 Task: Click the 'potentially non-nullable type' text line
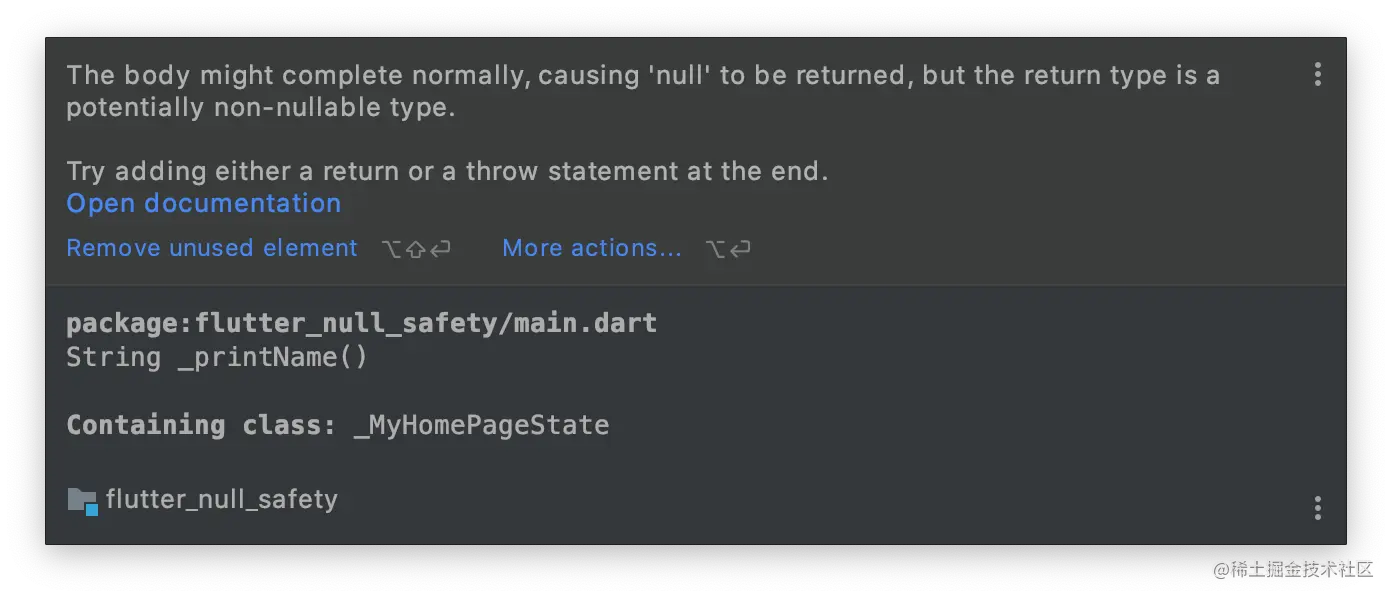point(261,108)
